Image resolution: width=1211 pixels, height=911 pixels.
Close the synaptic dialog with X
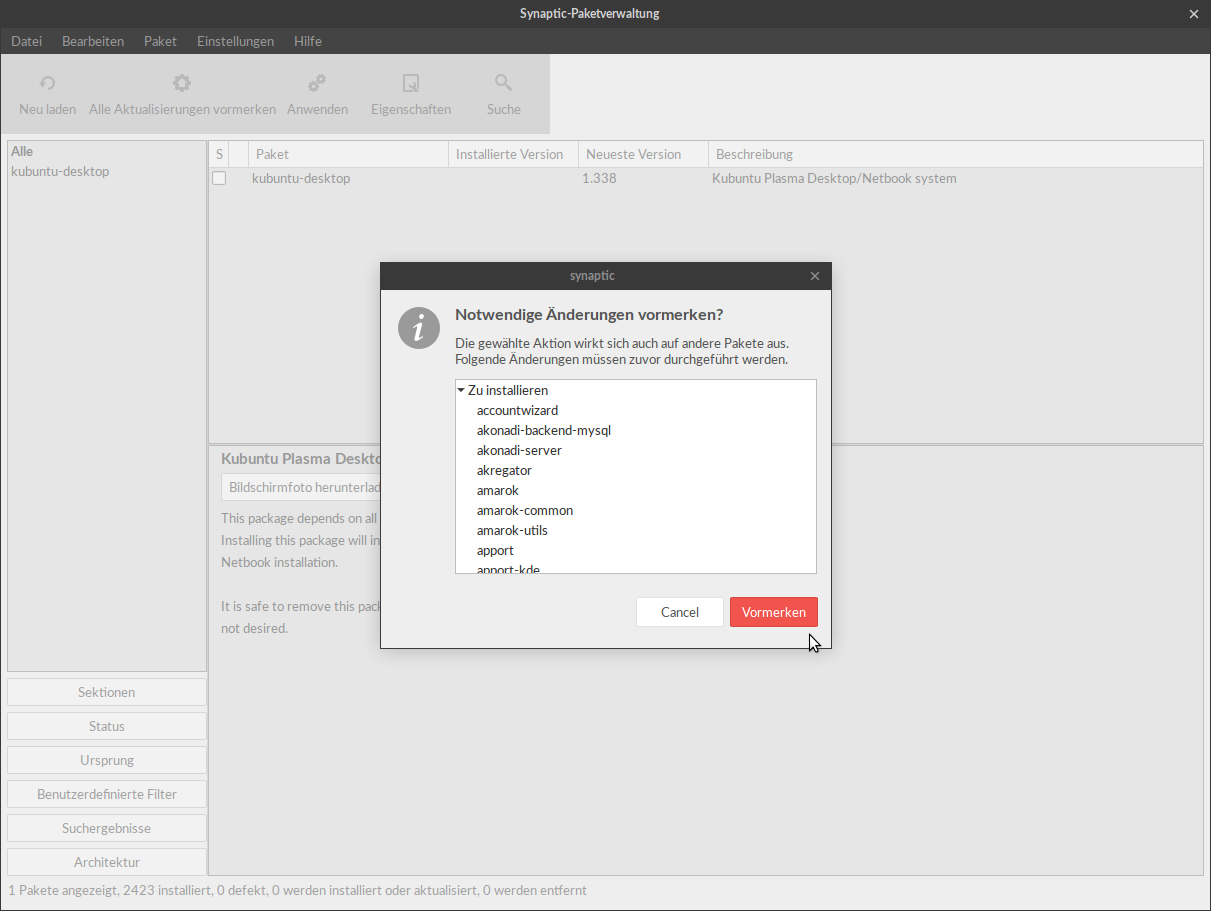(x=815, y=276)
